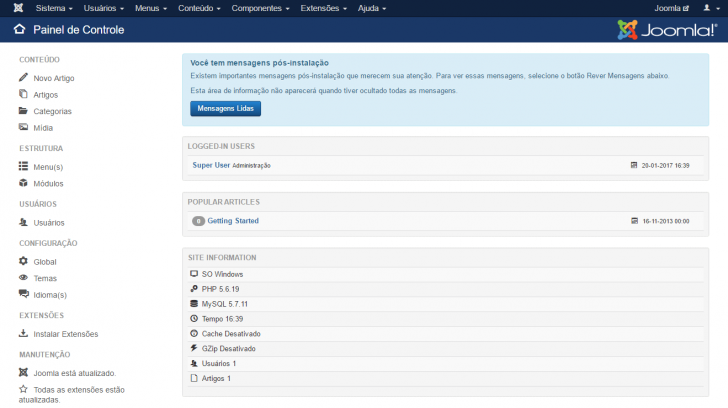Expand the Menus dropdown menu
This screenshot has height=408, width=728.
[151, 8]
